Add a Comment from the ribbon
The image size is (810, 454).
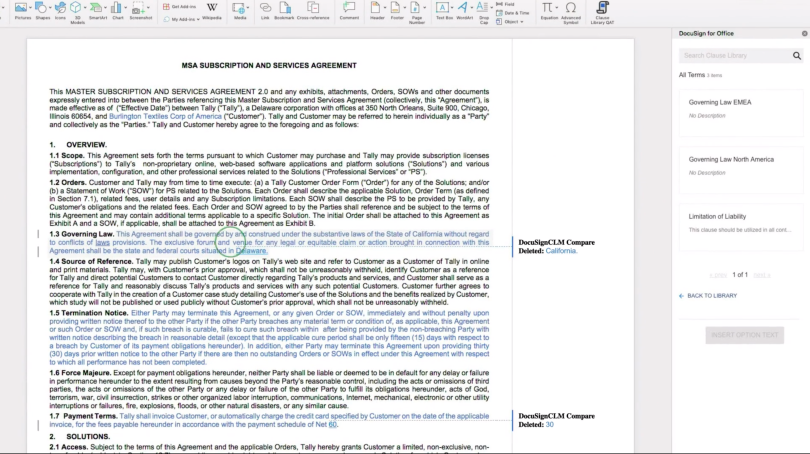[349, 9]
